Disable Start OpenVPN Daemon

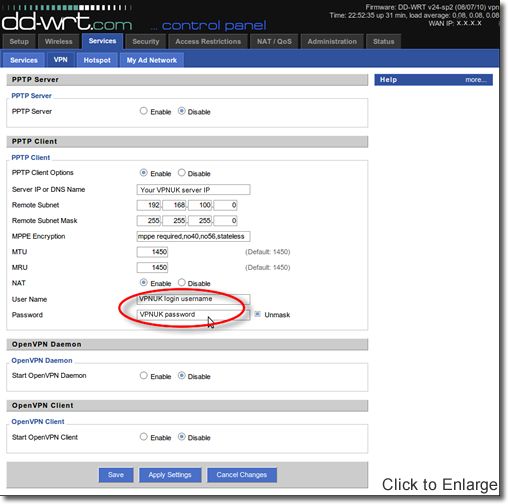click(x=182, y=376)
